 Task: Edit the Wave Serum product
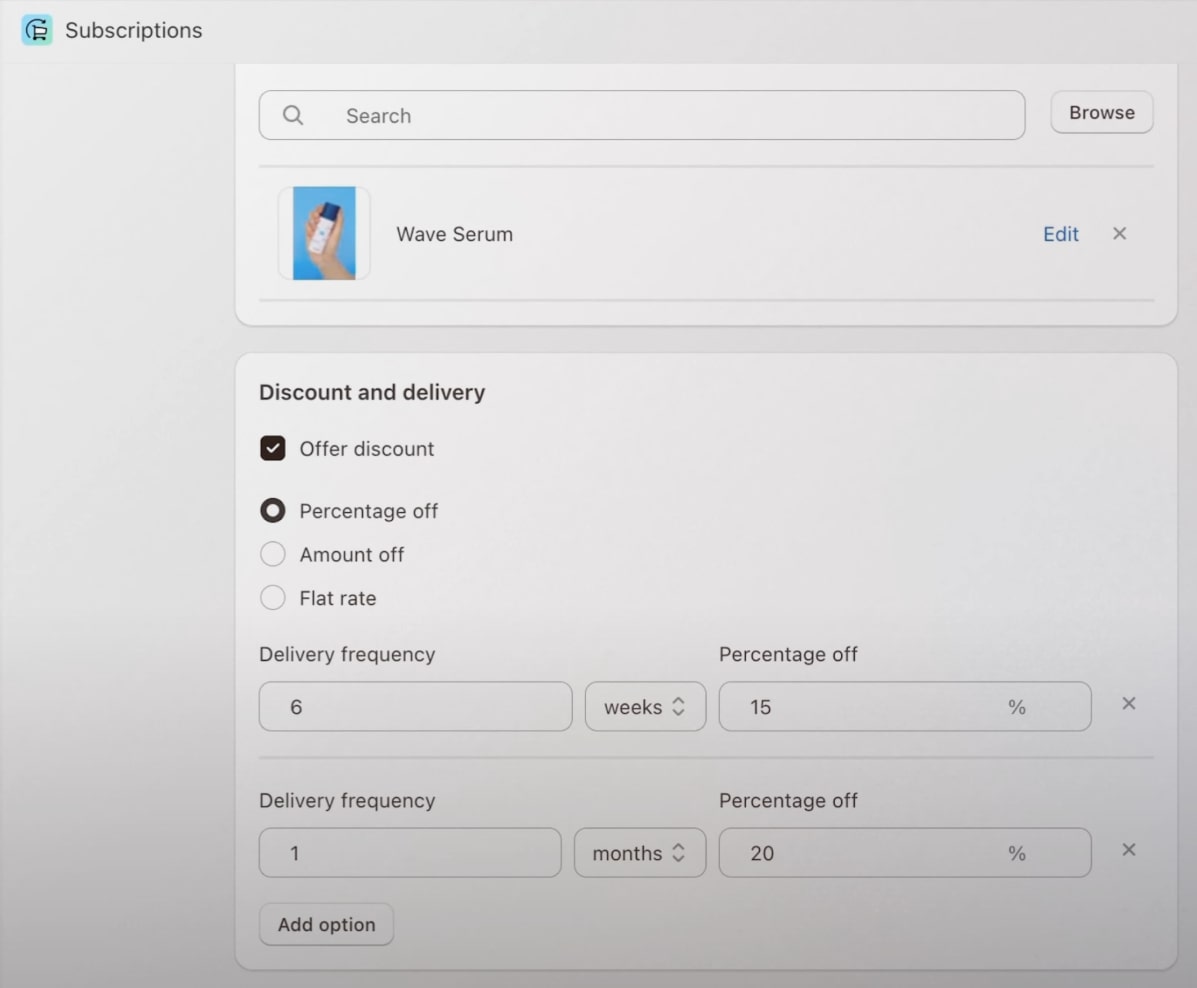coord(1060,233)
